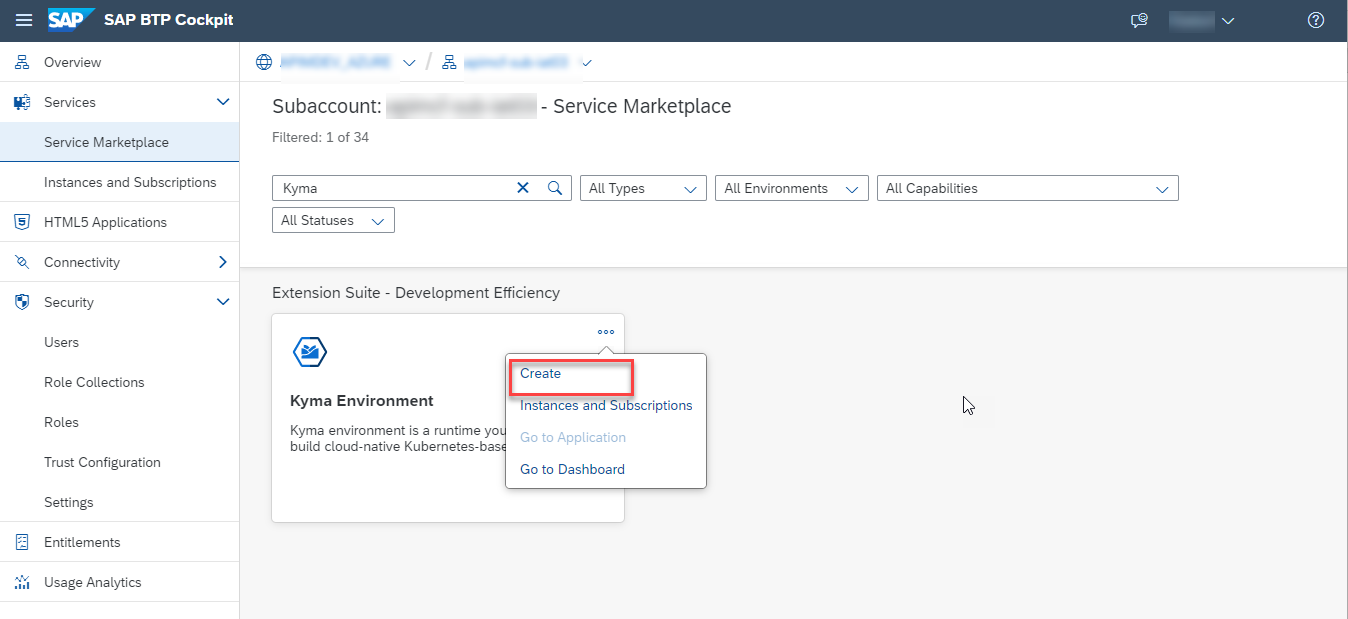Collapse the Security section chevron
This screenshot has width=1348, height=619.
point(223,302)
